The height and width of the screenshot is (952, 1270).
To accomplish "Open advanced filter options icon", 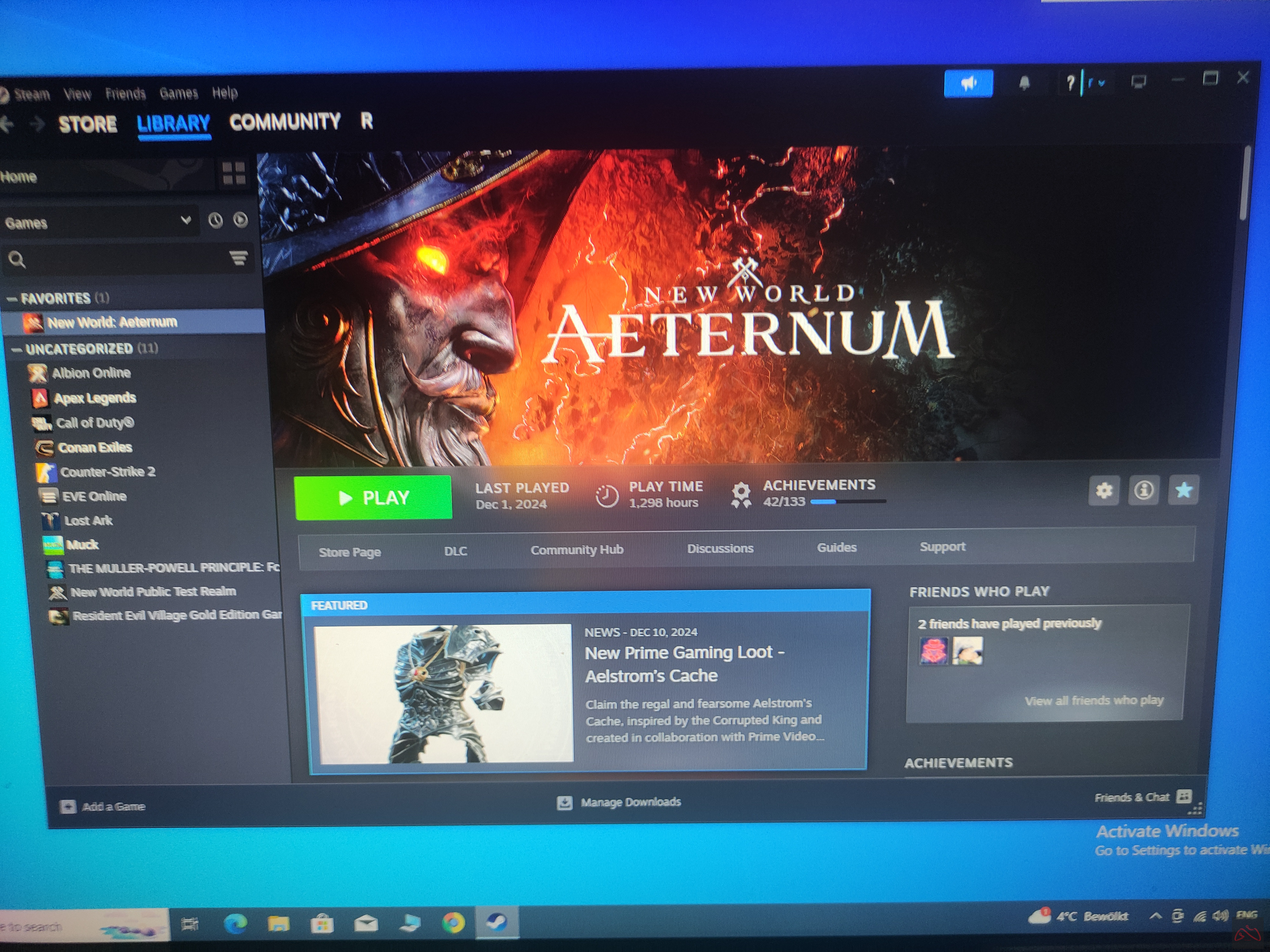I will pos(238,258).
